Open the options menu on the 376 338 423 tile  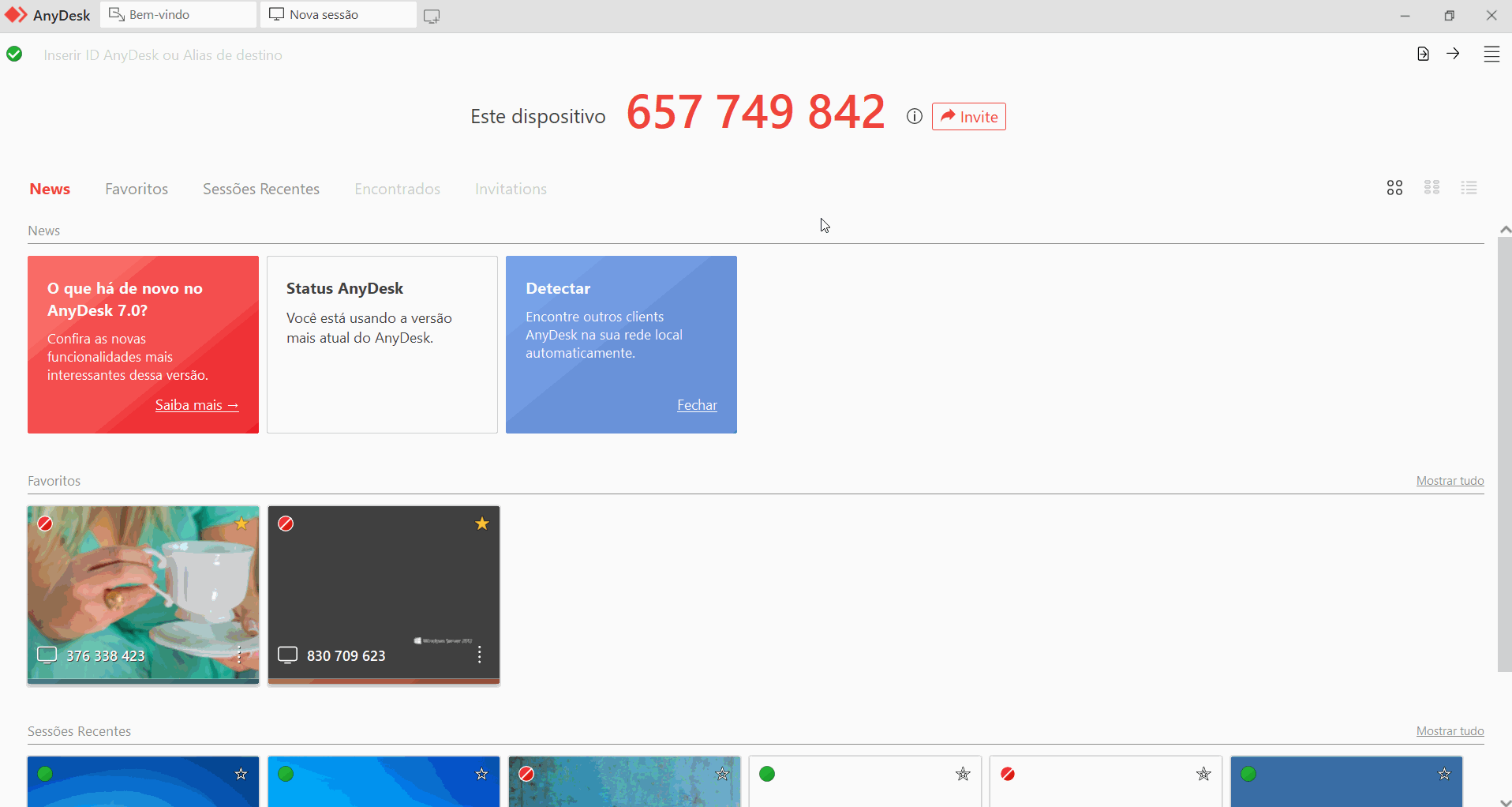238,655
